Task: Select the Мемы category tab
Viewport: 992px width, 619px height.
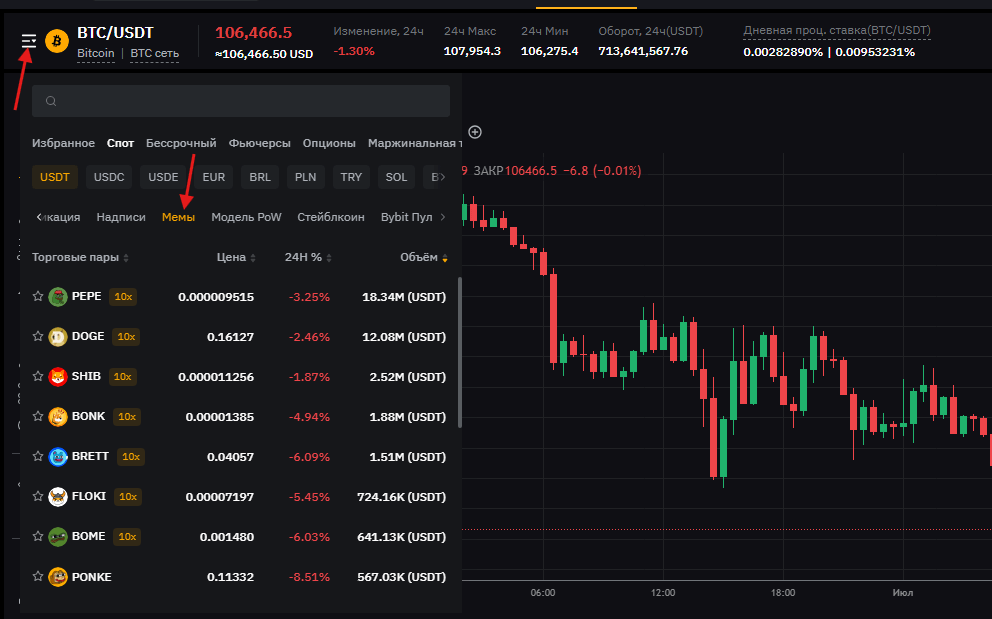Action: click(178, 217)
